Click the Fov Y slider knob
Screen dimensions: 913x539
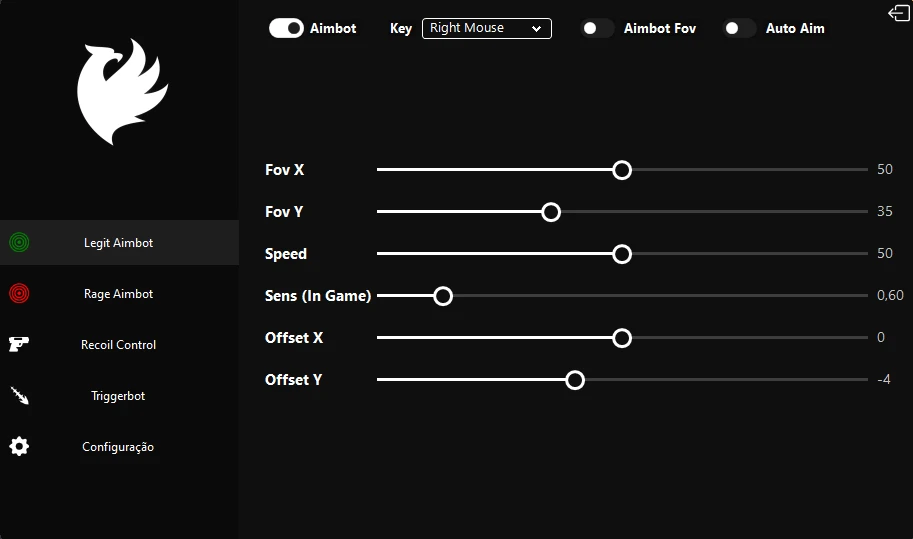tap(550, 212)
